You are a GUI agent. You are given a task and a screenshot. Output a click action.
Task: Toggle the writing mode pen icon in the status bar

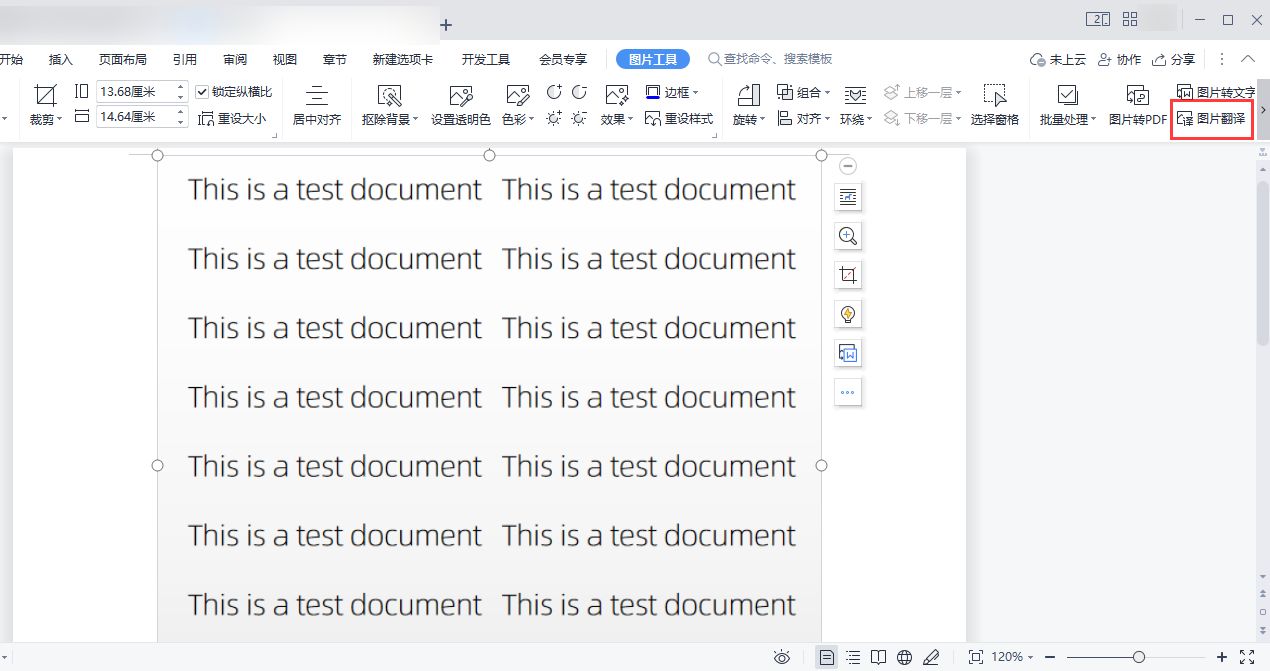[931, 657]
